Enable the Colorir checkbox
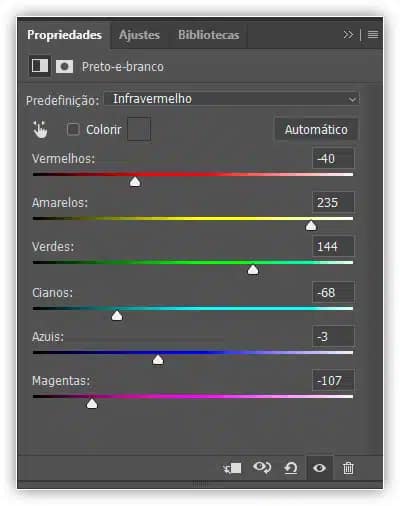Screen dimensions: 400x506 coord(73,129)
